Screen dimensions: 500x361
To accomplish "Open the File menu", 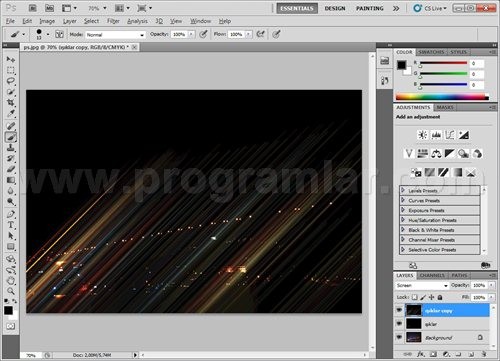I will click(x=10, y=21).
